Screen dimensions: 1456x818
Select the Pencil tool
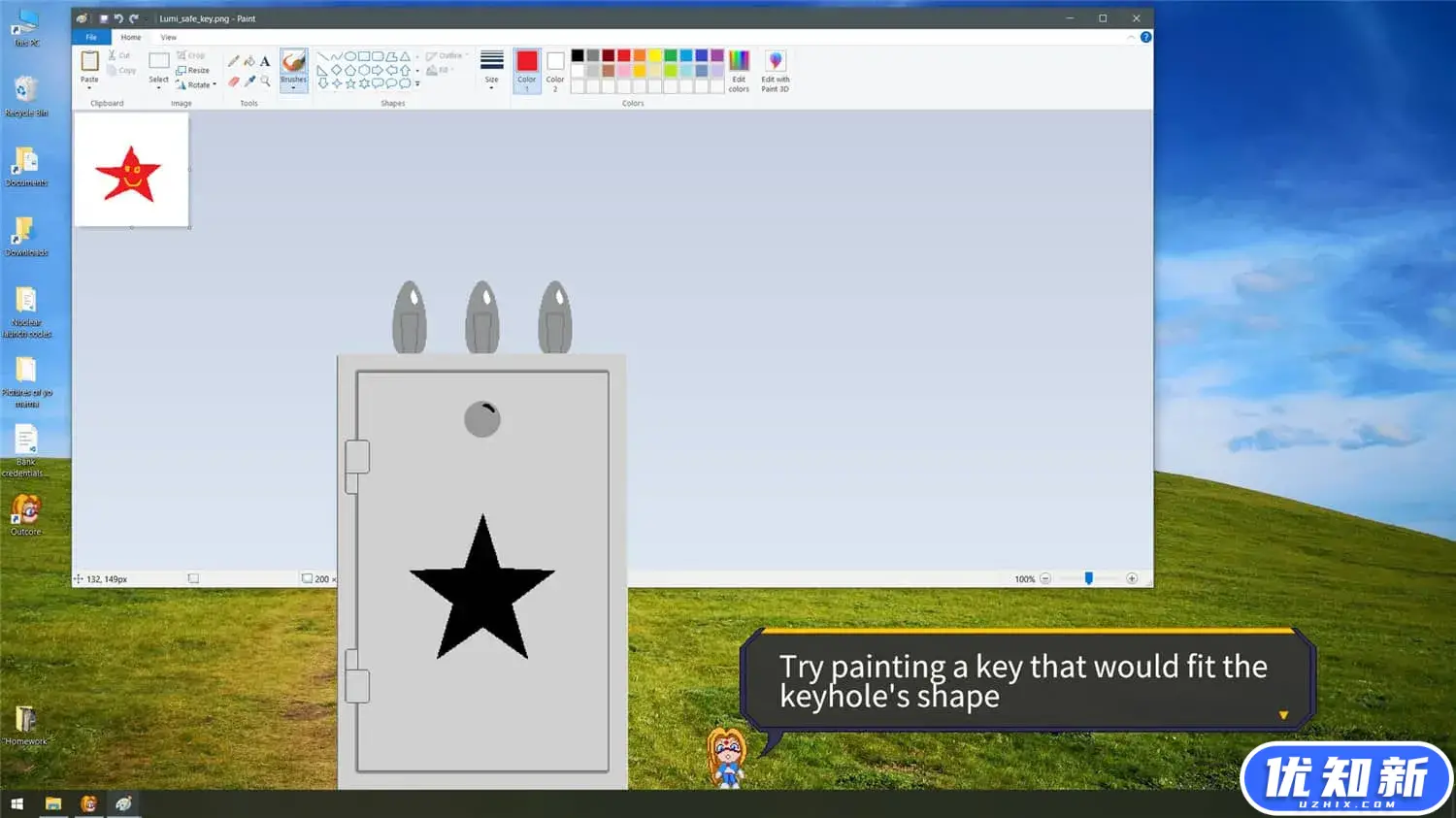point(233,61)
